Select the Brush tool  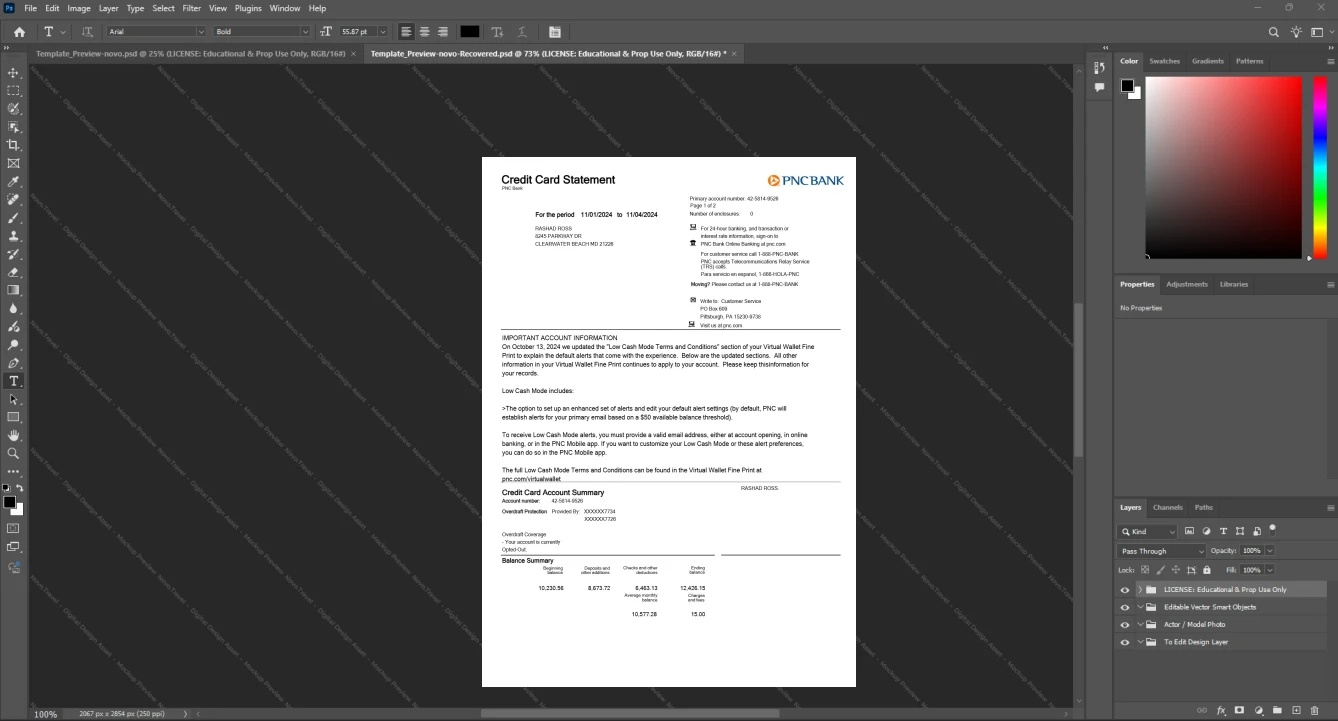[x=14, y=218]
